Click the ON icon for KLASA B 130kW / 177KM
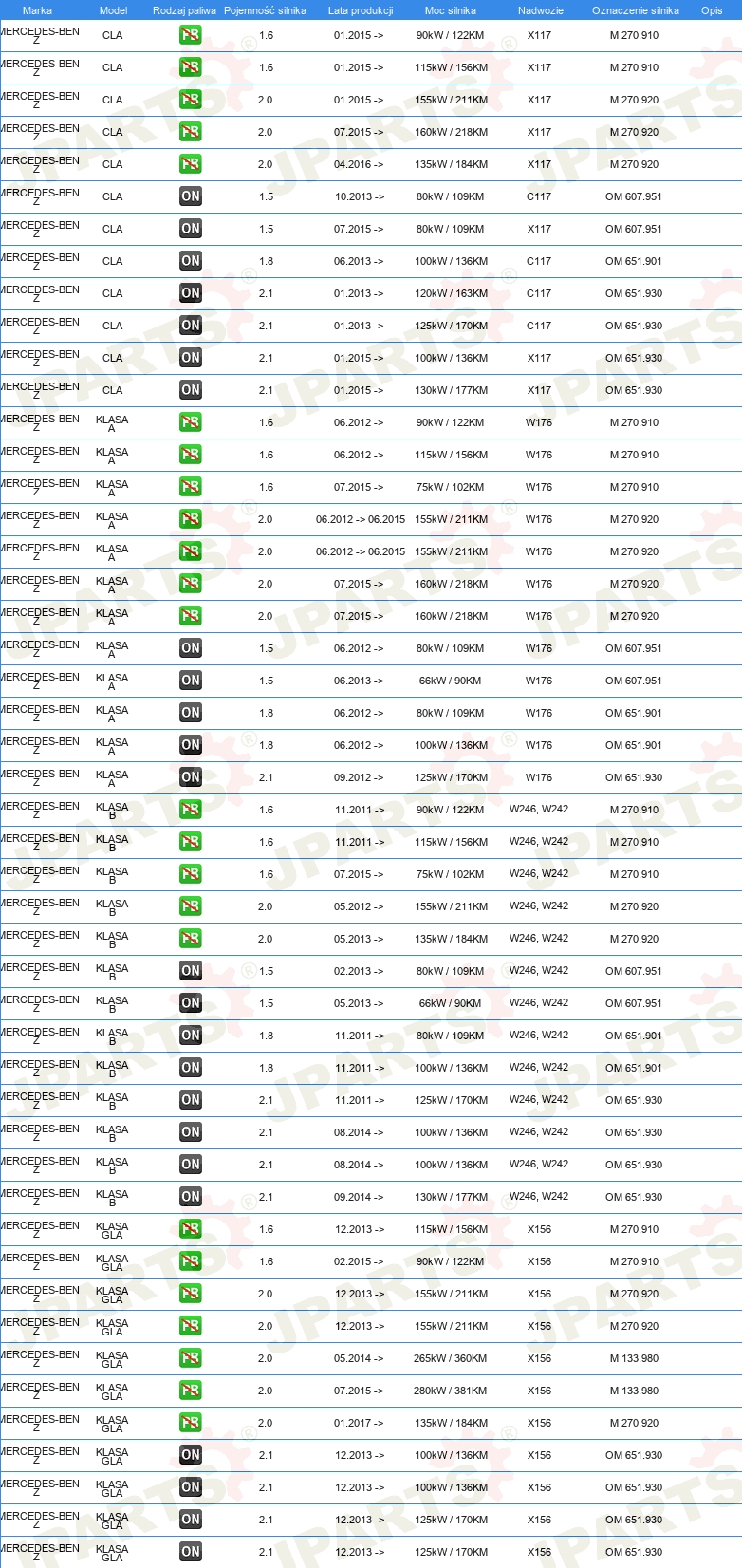Image resolution: width=742 pixels, height=1568 pixels. [x=191, y=1197]
